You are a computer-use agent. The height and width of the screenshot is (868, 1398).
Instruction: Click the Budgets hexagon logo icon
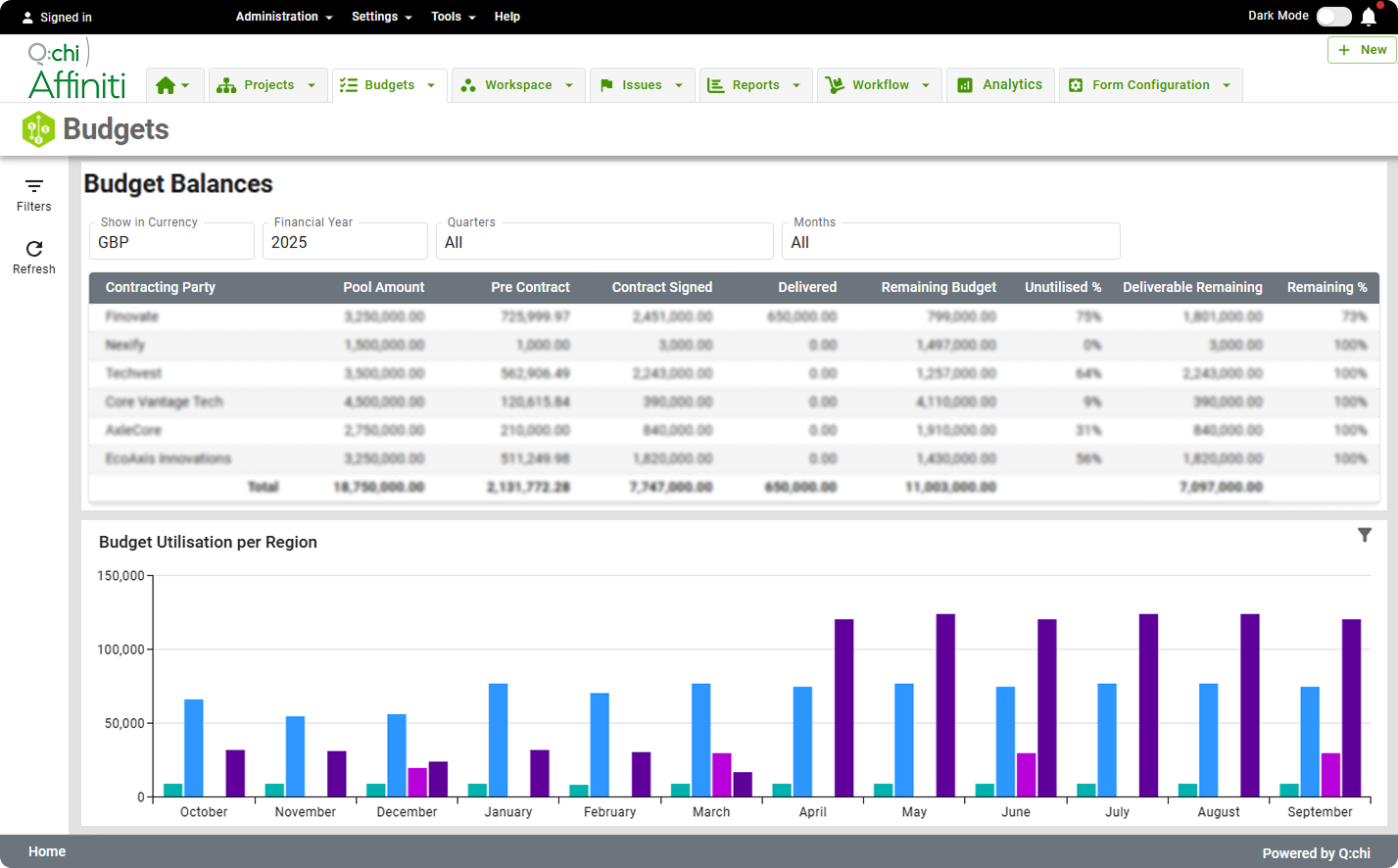point(38,129)
